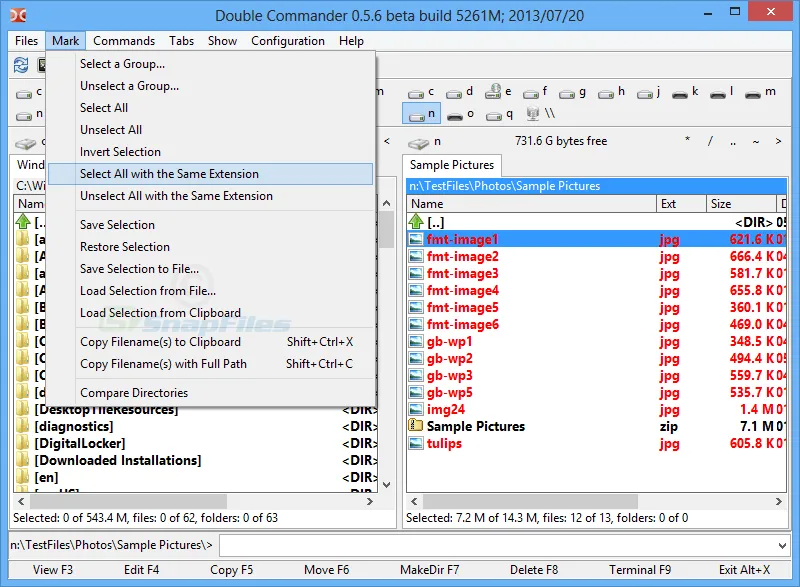Select drive l in right panel
The image size is (800, 587).
(x=722, y=92)
